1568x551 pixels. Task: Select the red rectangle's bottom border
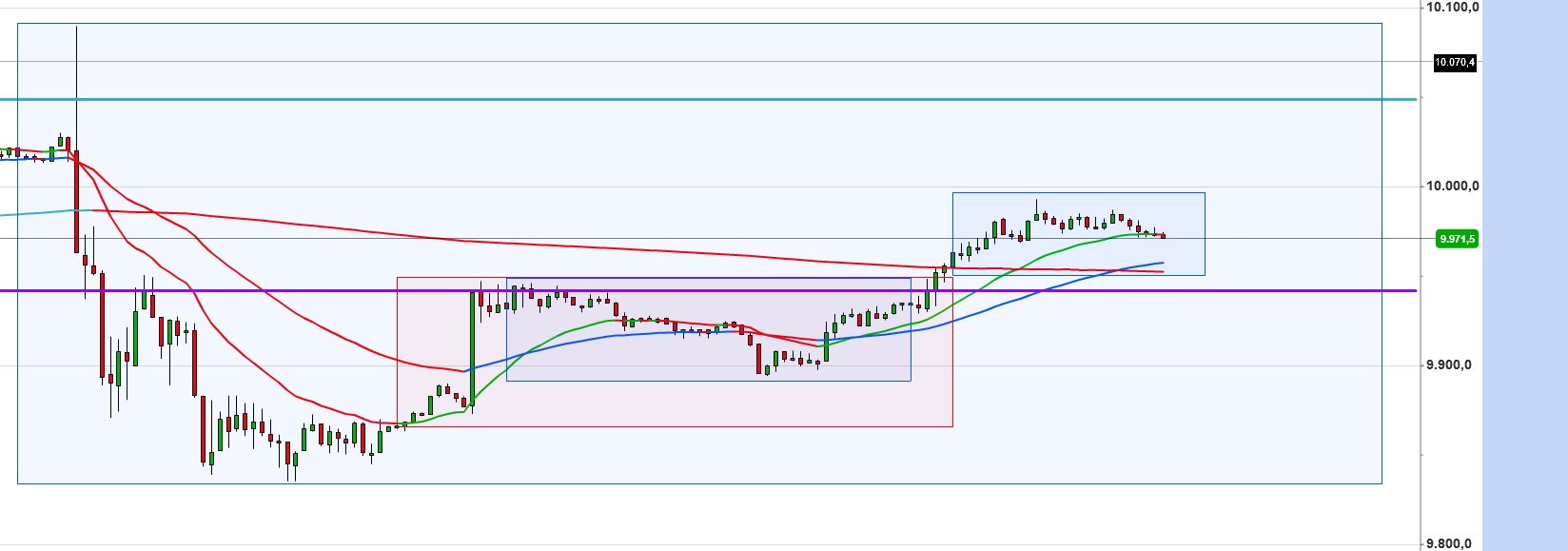(x=666, y=426)
